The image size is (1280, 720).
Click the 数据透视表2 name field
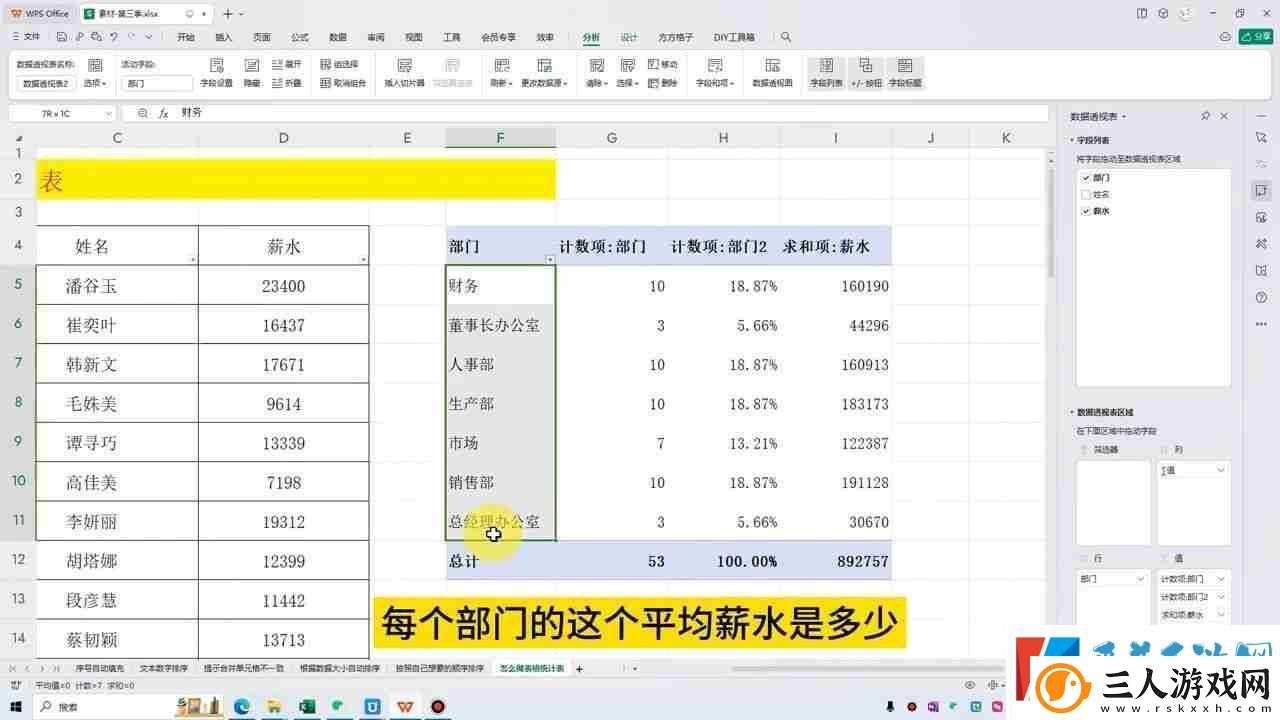coord(47,84)
